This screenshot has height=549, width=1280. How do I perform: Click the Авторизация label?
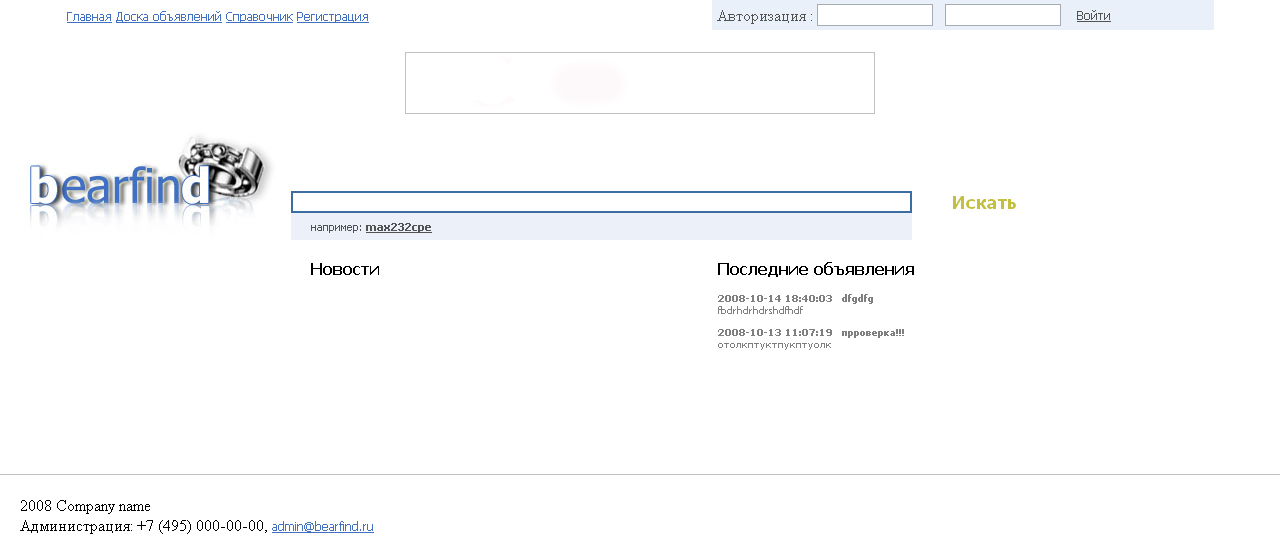tap(765, 16)
